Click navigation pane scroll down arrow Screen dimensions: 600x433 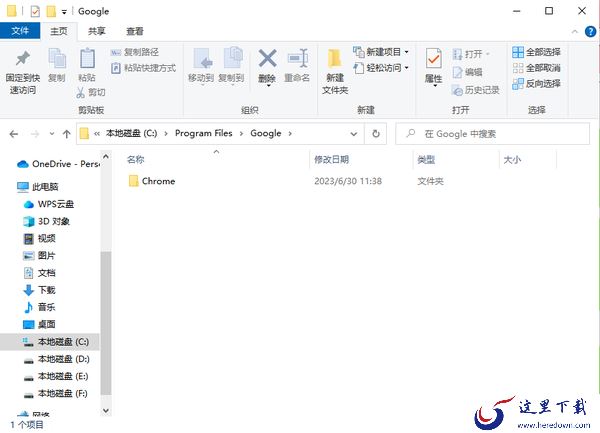[x=106, y=410]
